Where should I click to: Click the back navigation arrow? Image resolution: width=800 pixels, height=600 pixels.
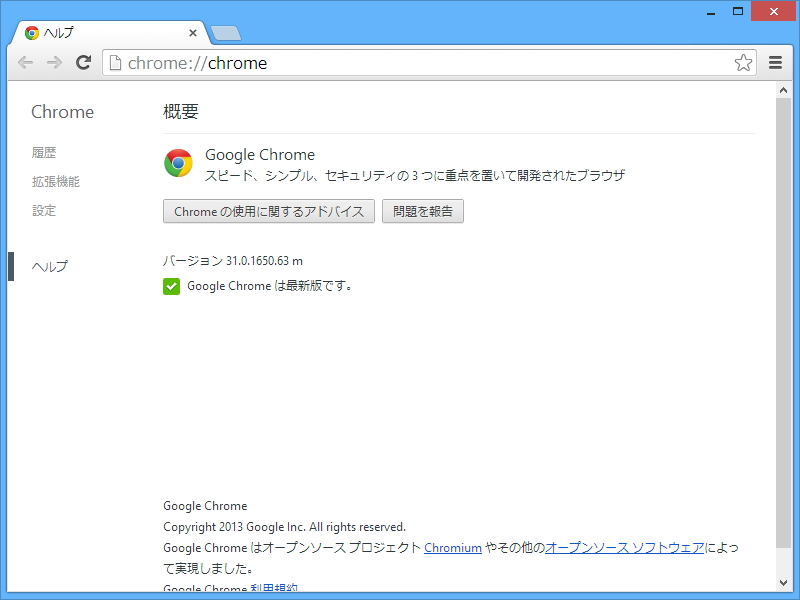(x=25, y=62)
